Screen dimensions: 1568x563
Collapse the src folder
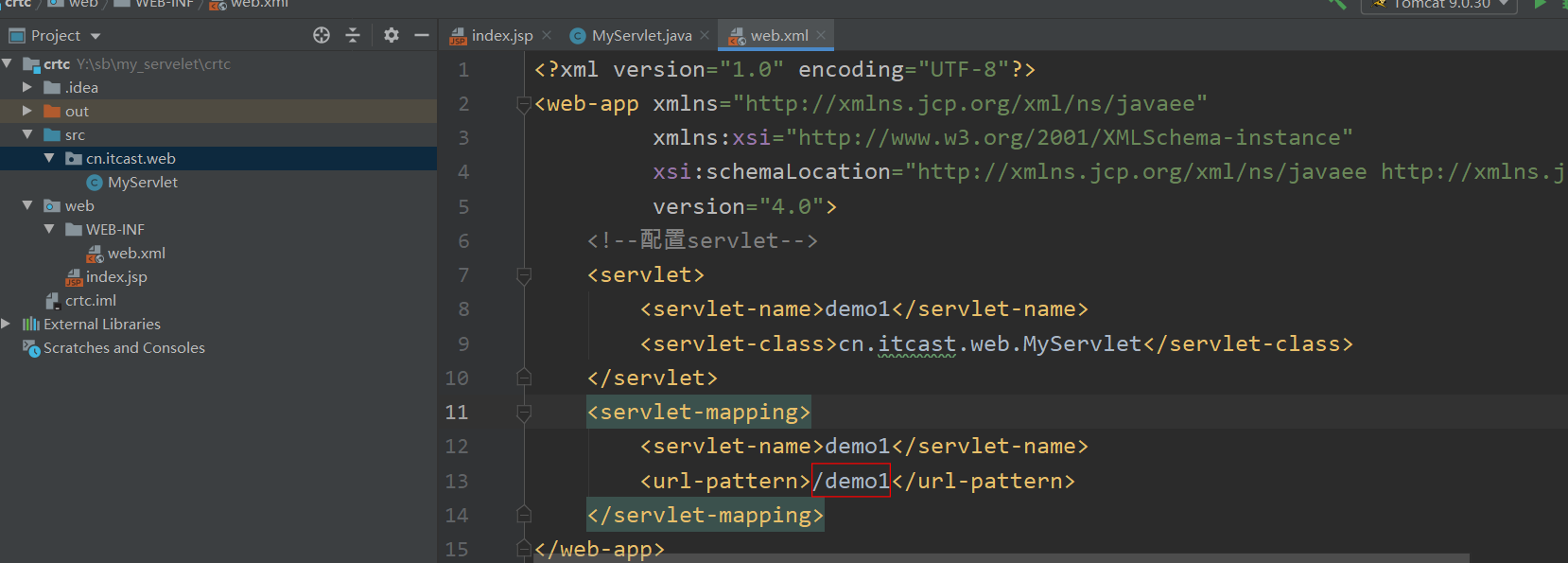coord(27,134)
